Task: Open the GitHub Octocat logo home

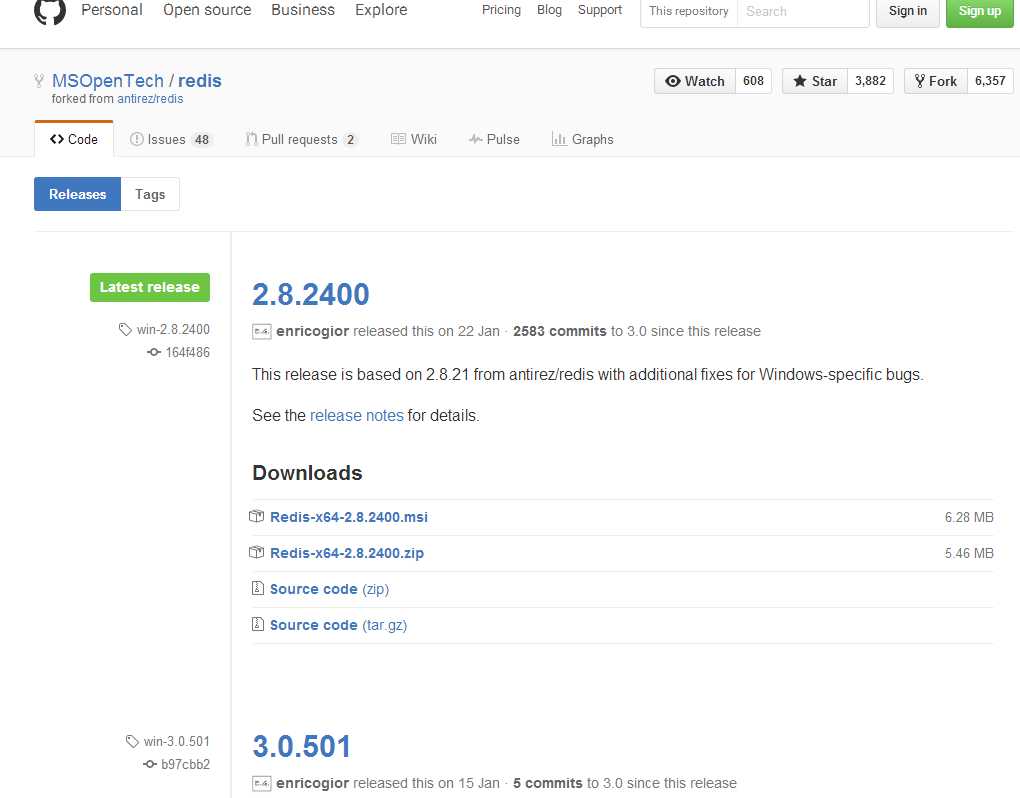Action: [x=50, y=10]
